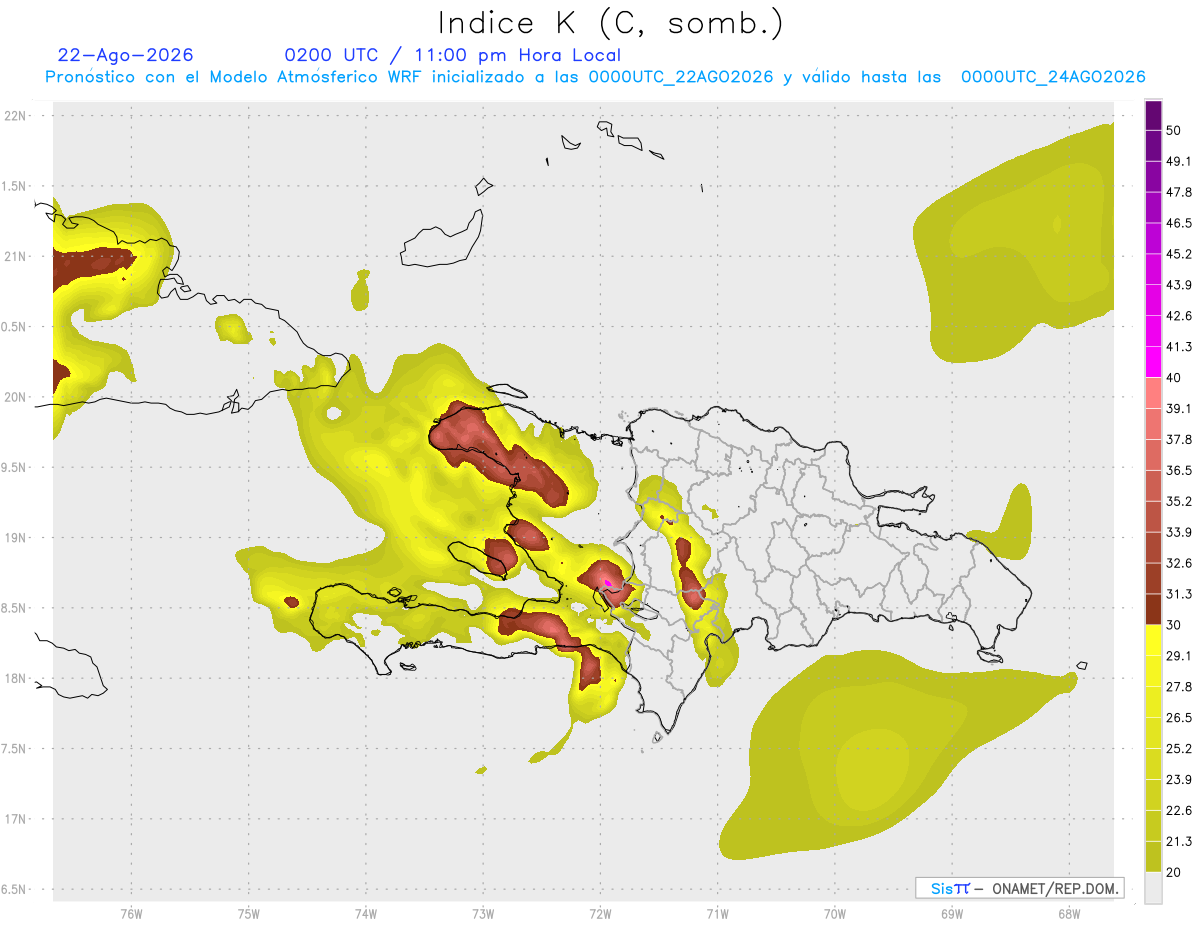1200x927 pixels.
Task: Click the '37.8' color scale value
Action: (x=1179, y=440)
